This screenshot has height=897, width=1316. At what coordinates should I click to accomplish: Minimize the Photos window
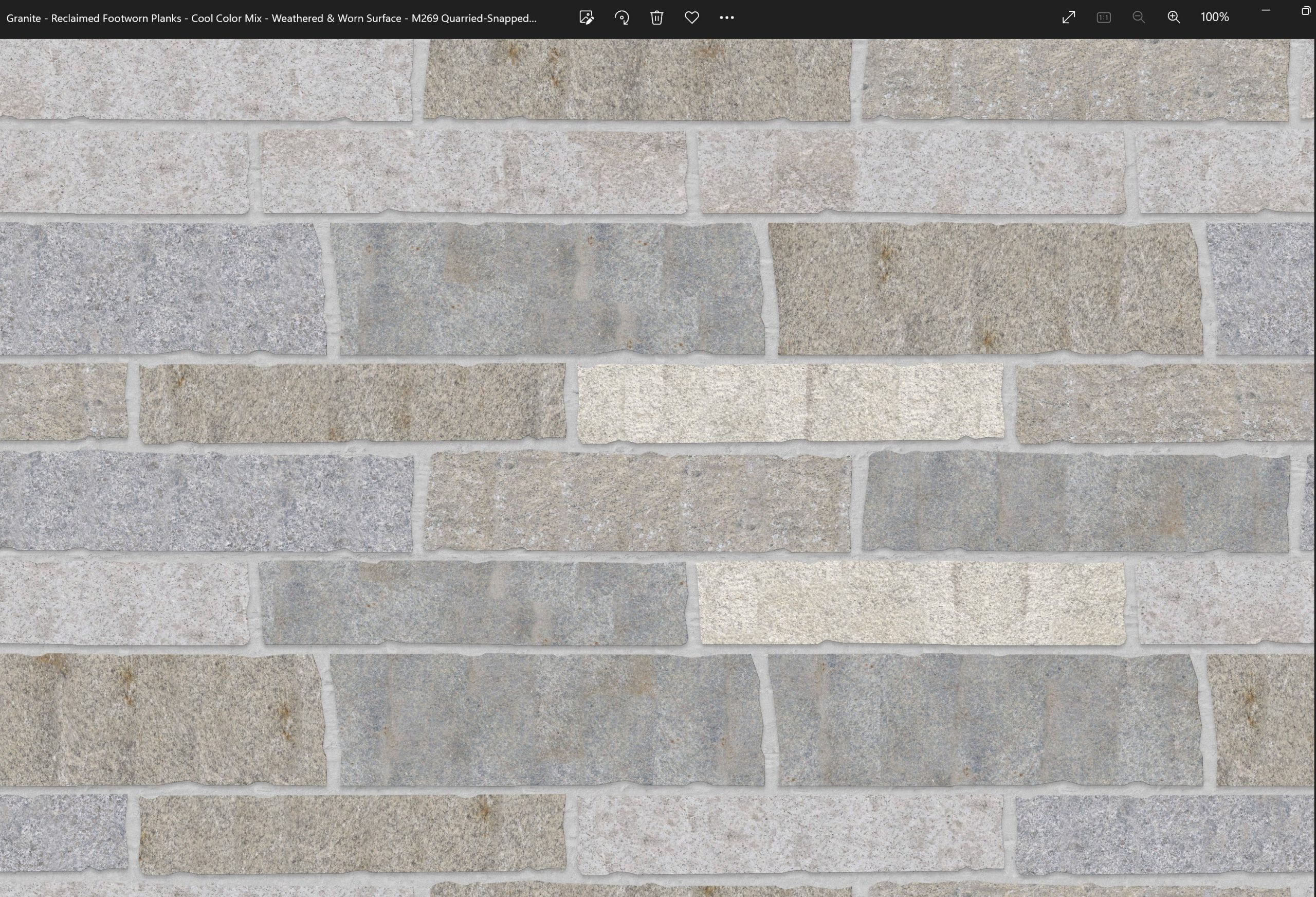(1266, 11)
